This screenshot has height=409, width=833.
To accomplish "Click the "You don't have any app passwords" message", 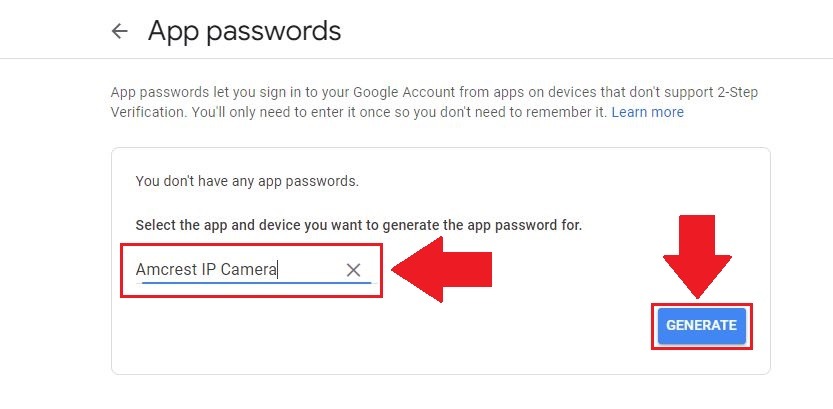I will click(246, 182).
